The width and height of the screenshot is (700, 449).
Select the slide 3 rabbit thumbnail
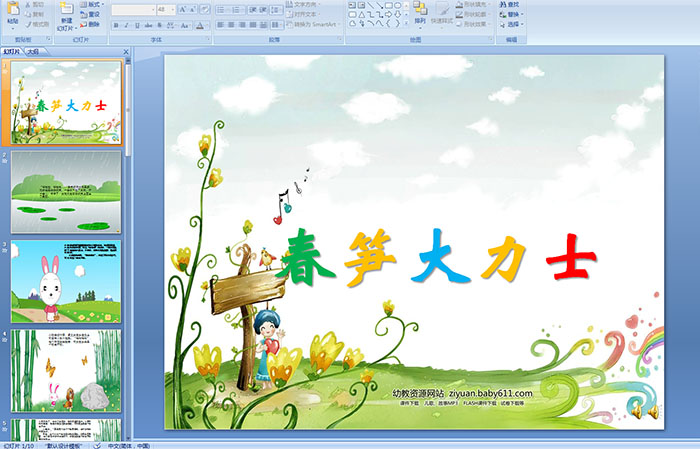click(x=66, y=281)
